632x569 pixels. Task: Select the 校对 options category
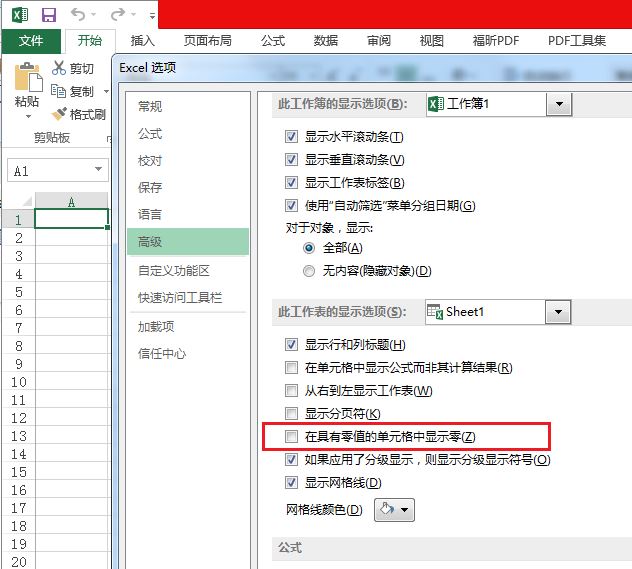coord(188,161)
